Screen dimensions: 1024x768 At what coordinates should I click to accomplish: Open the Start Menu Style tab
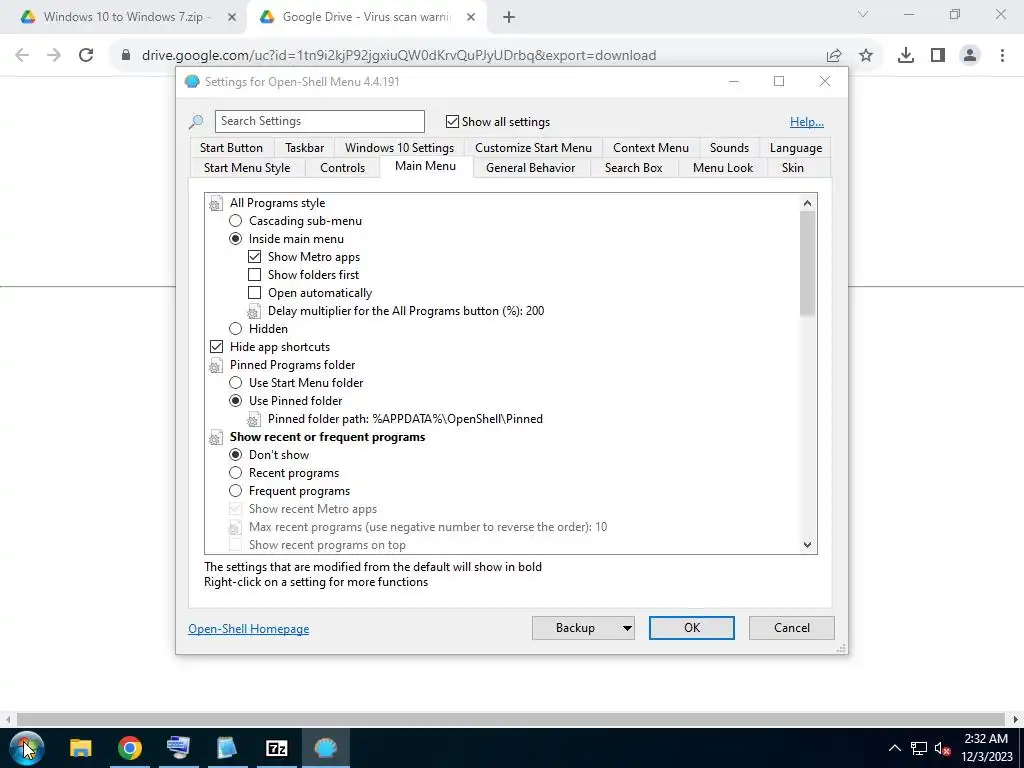(247, 168)
